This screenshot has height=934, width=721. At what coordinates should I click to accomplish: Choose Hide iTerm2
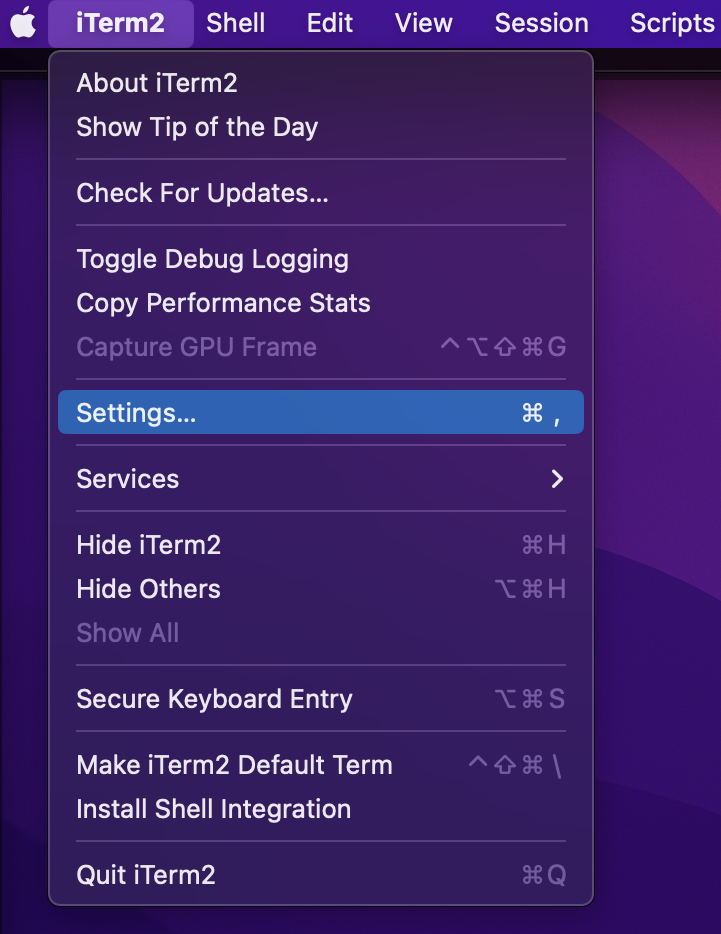321,545
